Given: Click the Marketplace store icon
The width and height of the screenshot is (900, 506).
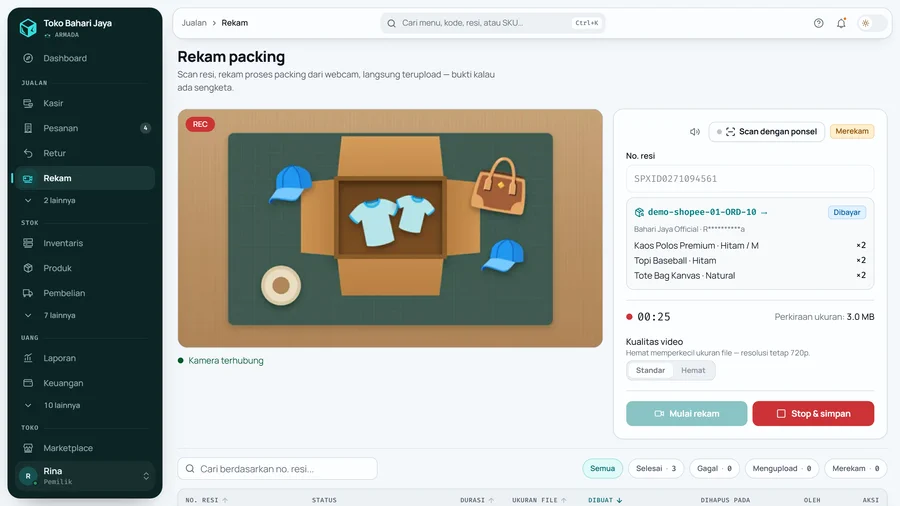Looking at the screenshot, I should (28, 448).
